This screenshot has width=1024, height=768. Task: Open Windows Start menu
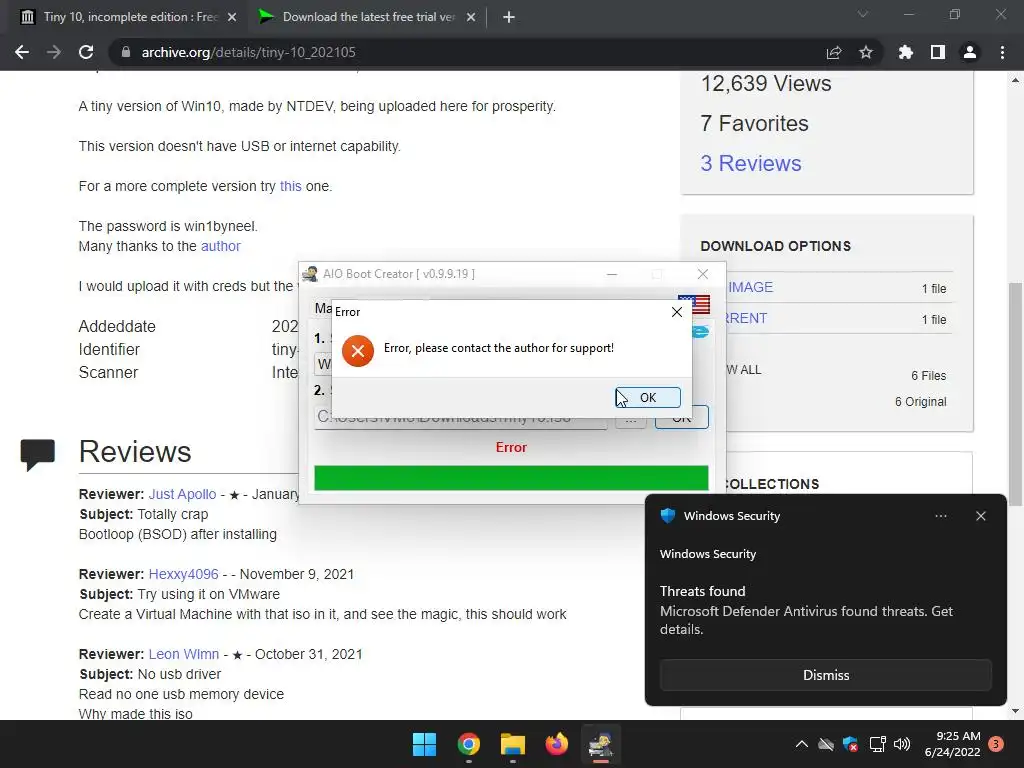tap(424, 744)
